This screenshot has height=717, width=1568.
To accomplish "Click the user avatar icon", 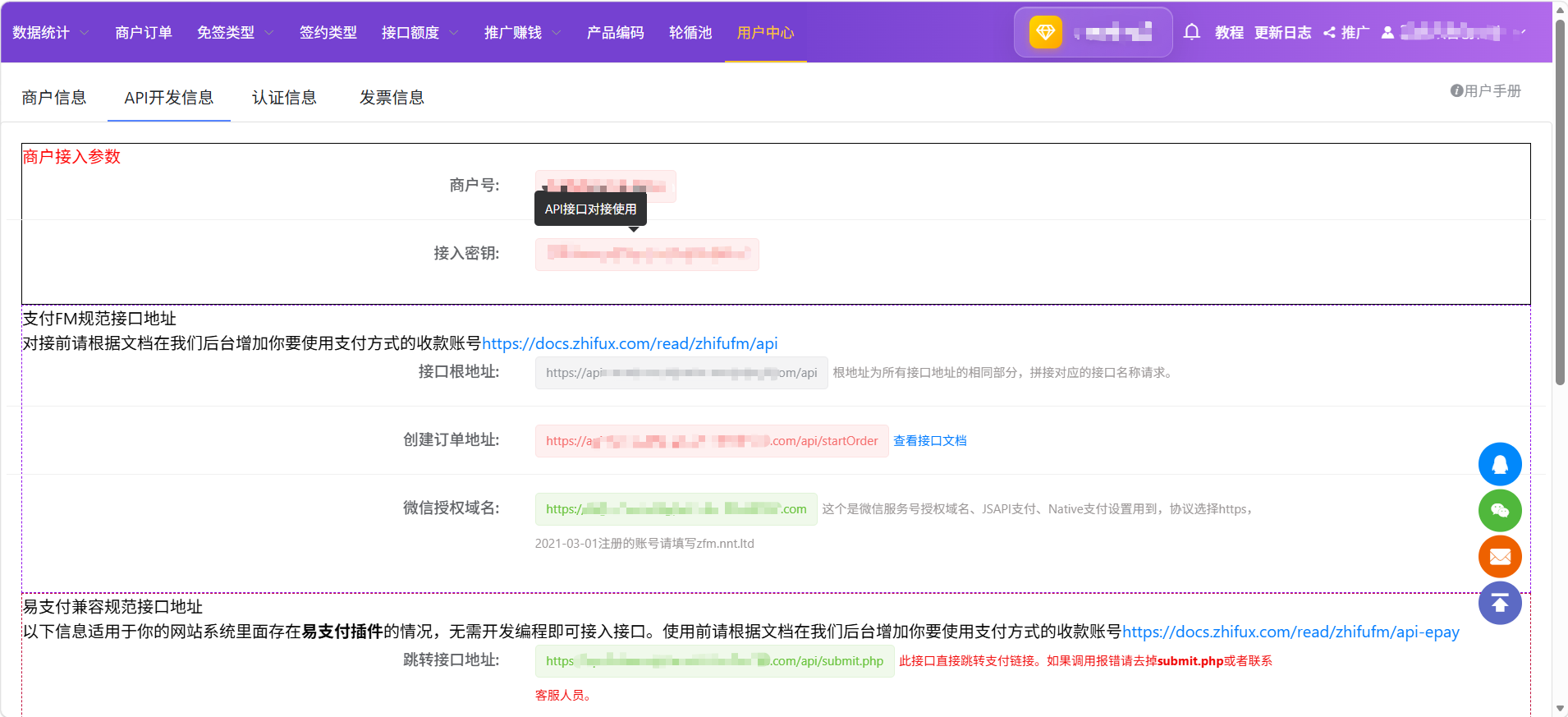I will (1387, 33).
